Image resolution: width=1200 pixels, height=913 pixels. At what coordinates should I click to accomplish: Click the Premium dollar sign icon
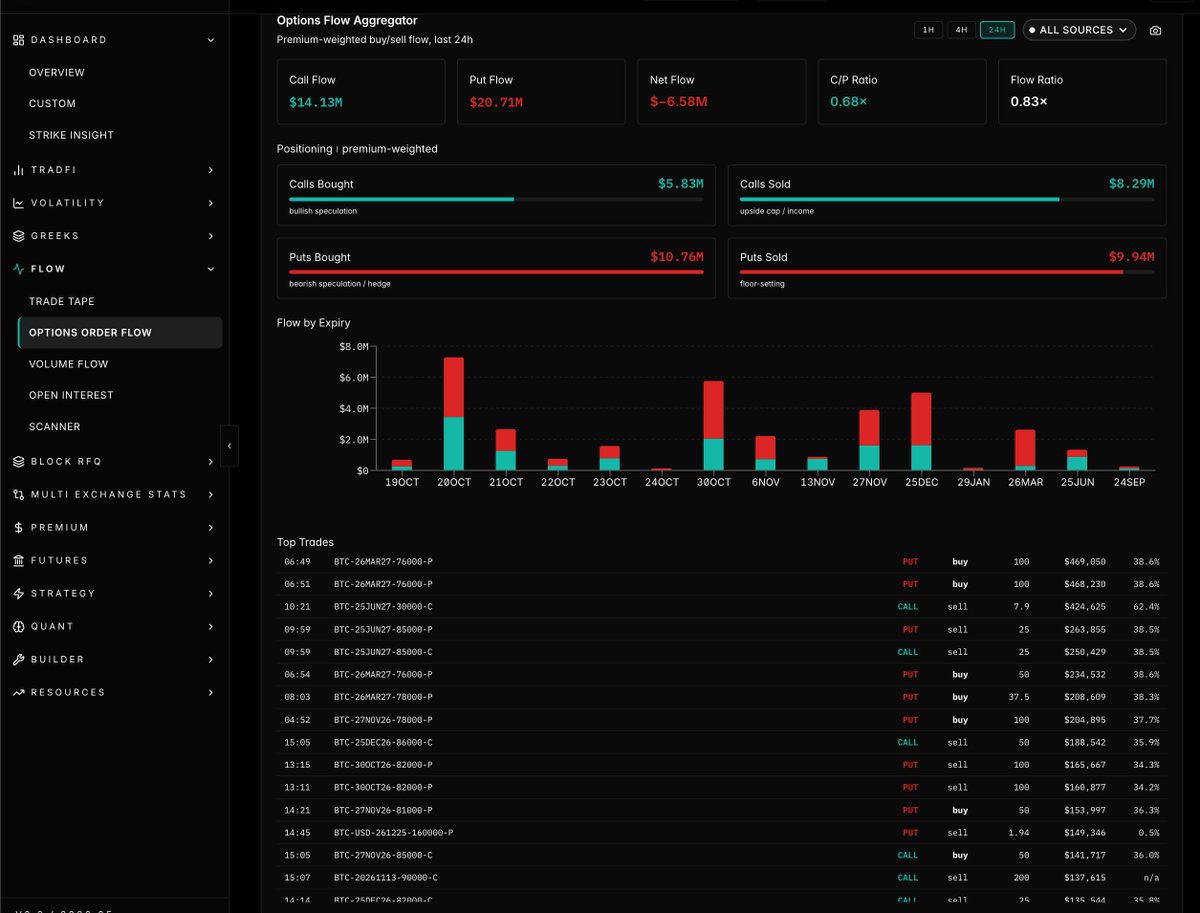click(18, 528)
